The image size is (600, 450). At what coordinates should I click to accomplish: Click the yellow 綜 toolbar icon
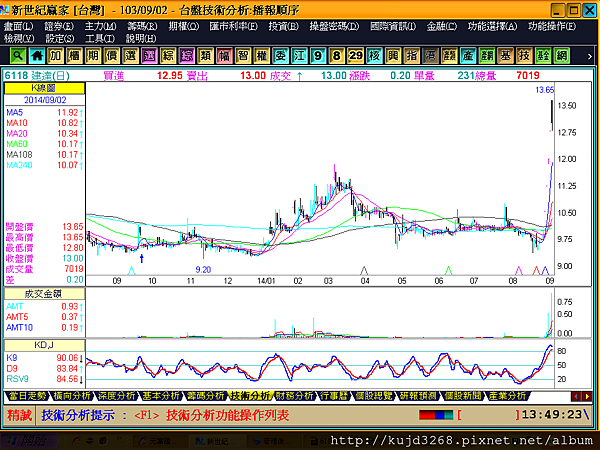coord(168,56)
